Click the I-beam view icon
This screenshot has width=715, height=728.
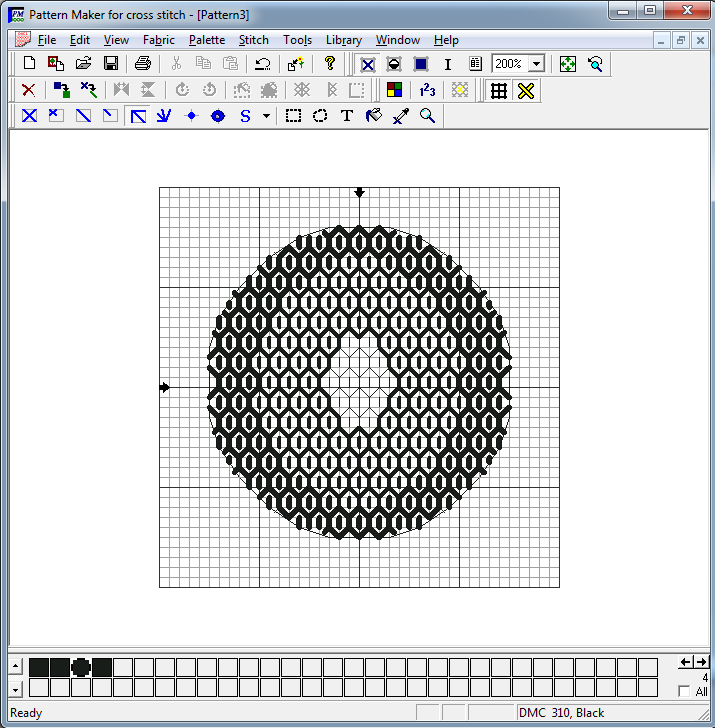448,64
